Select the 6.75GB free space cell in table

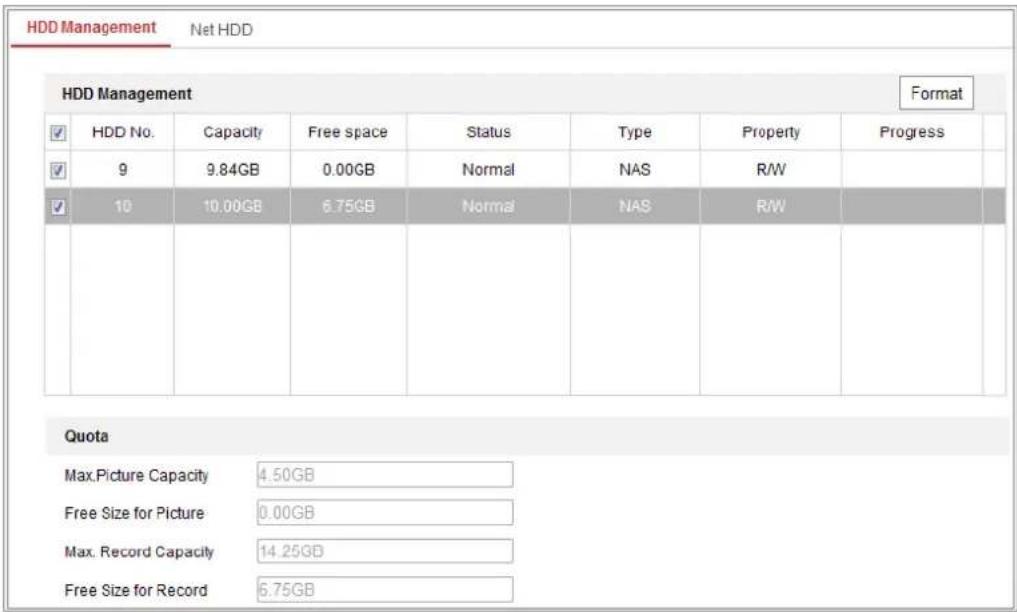tap(348, 207)
